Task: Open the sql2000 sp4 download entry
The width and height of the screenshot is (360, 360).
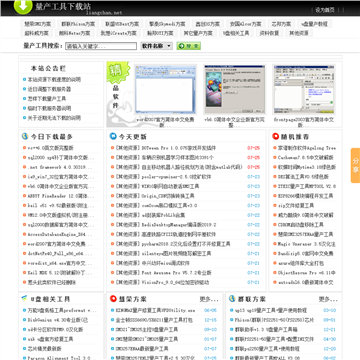Action: pos(61,157)
